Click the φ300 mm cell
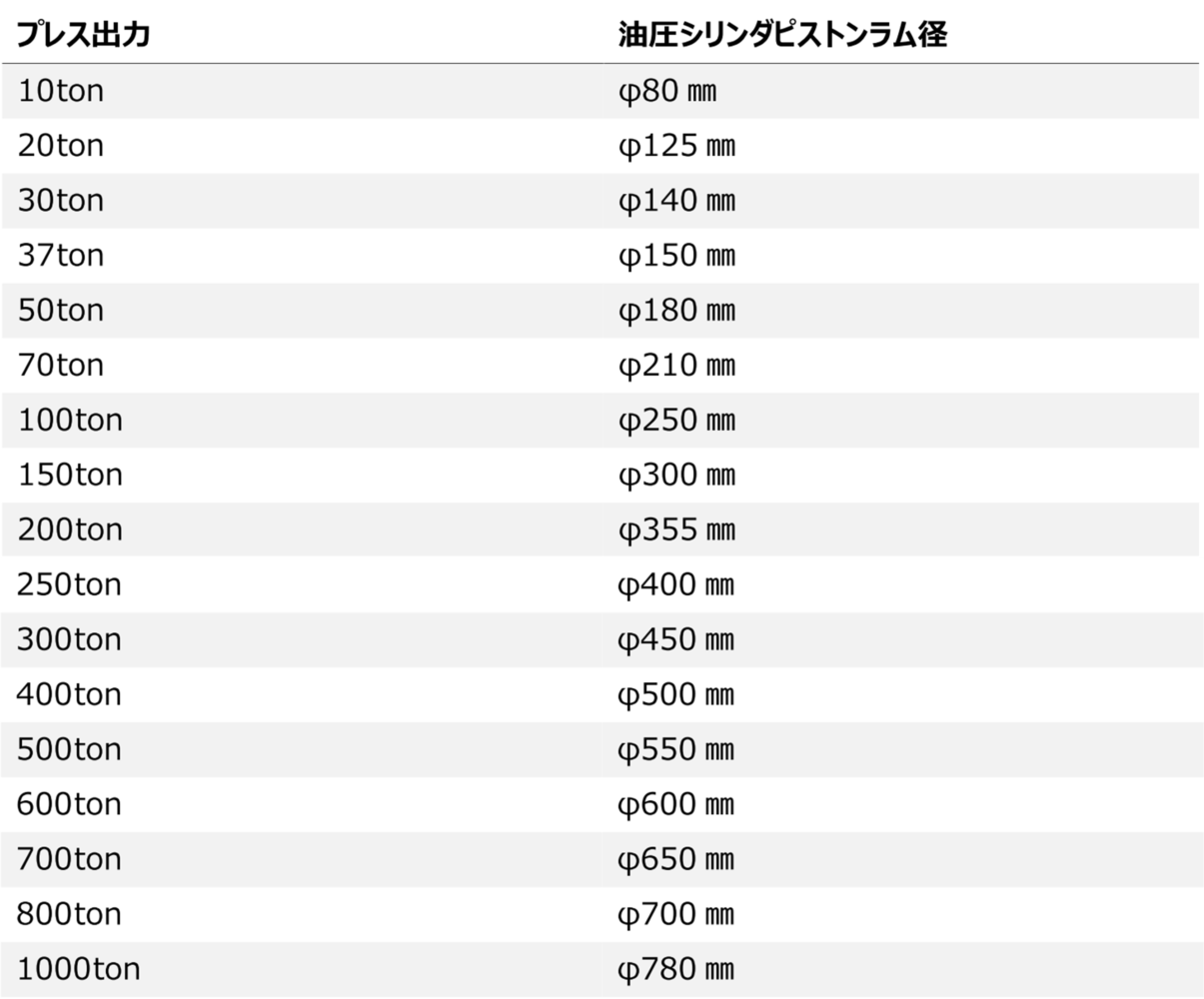The width and height of the screenshot is (1204, 999). [676, 477]
